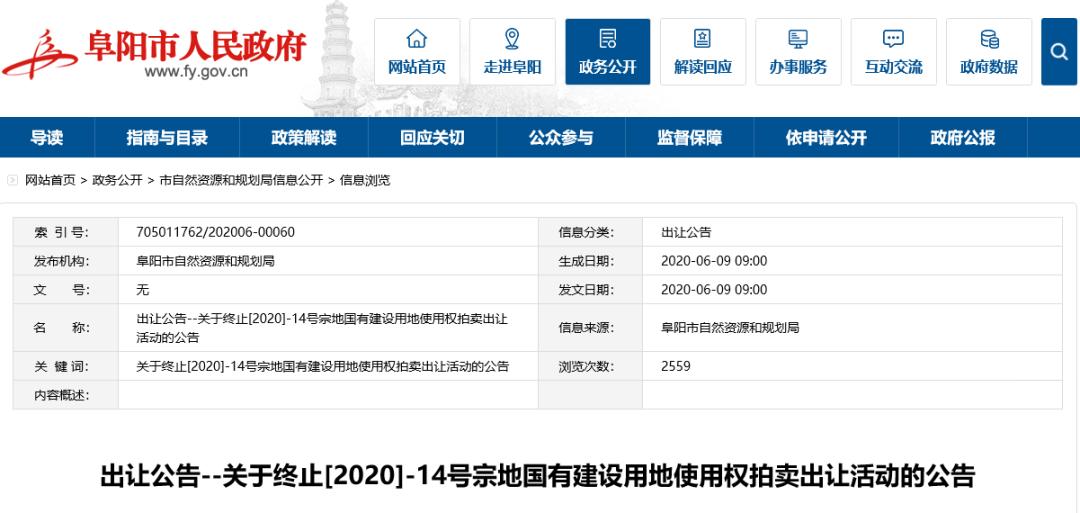Image resolution: width=1080 pixels, height=513 pixels.
Task: Click the database icon above 政府数据
Action: coord(989,39)
